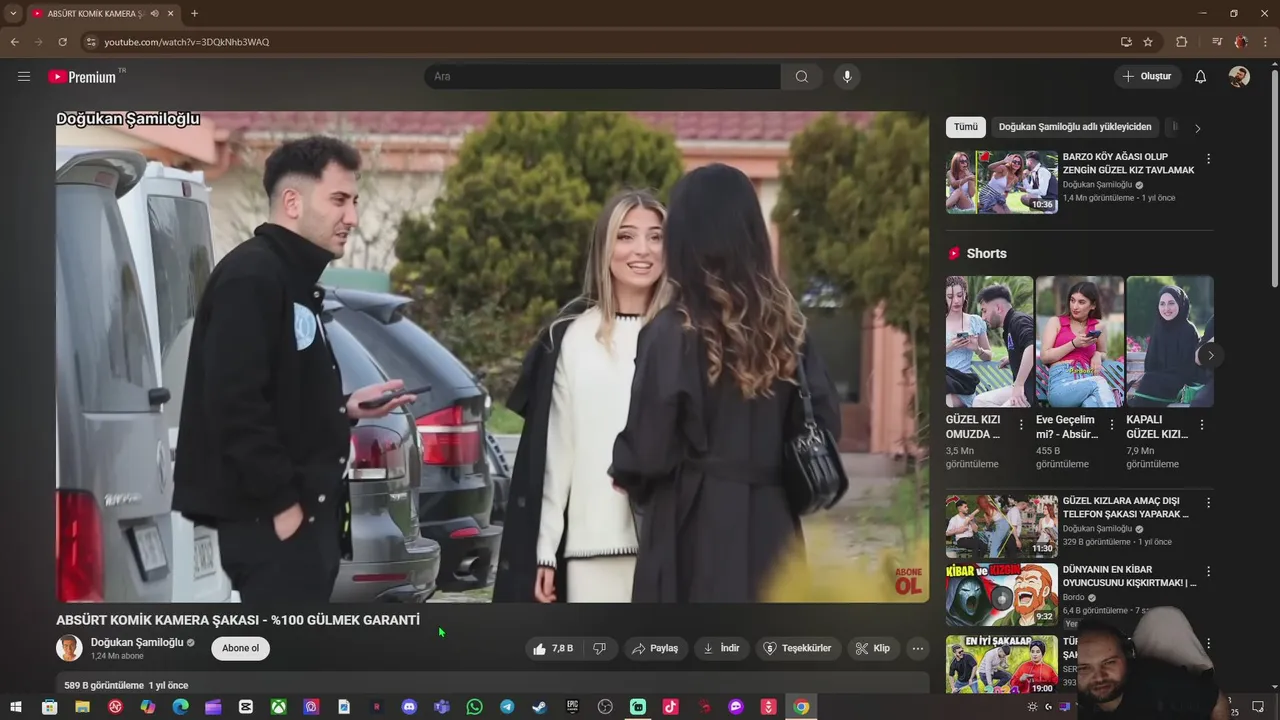1280x720 pixels.
Task: Open the YouTube hamburger guide menu
Action: [24, 76]
